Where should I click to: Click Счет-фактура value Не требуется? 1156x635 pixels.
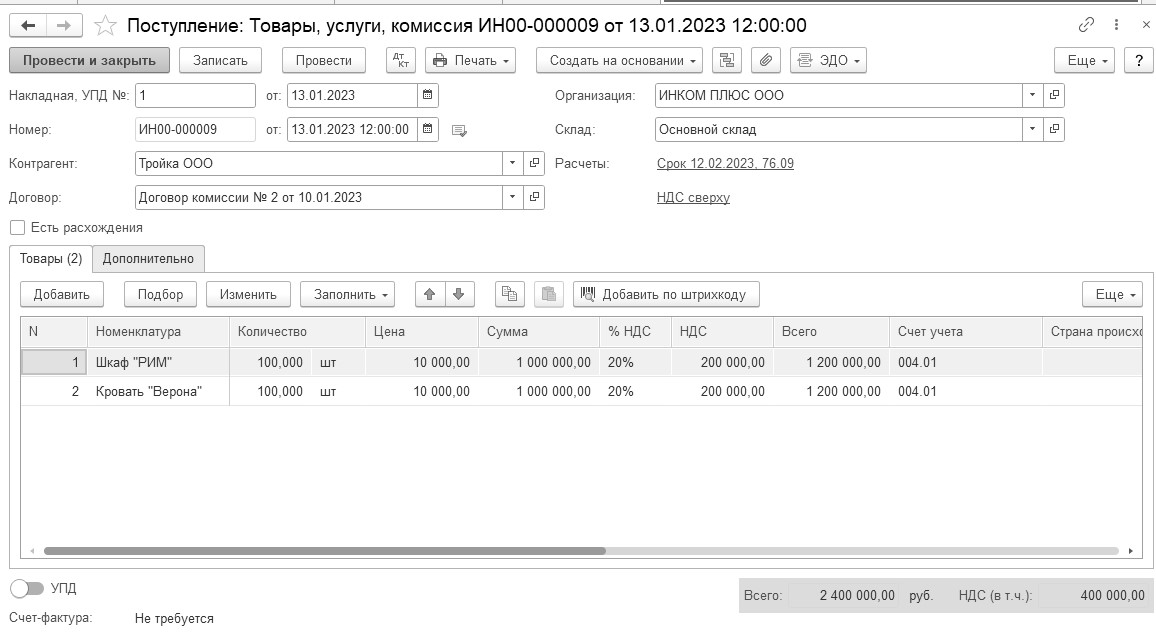click(174, 619)
